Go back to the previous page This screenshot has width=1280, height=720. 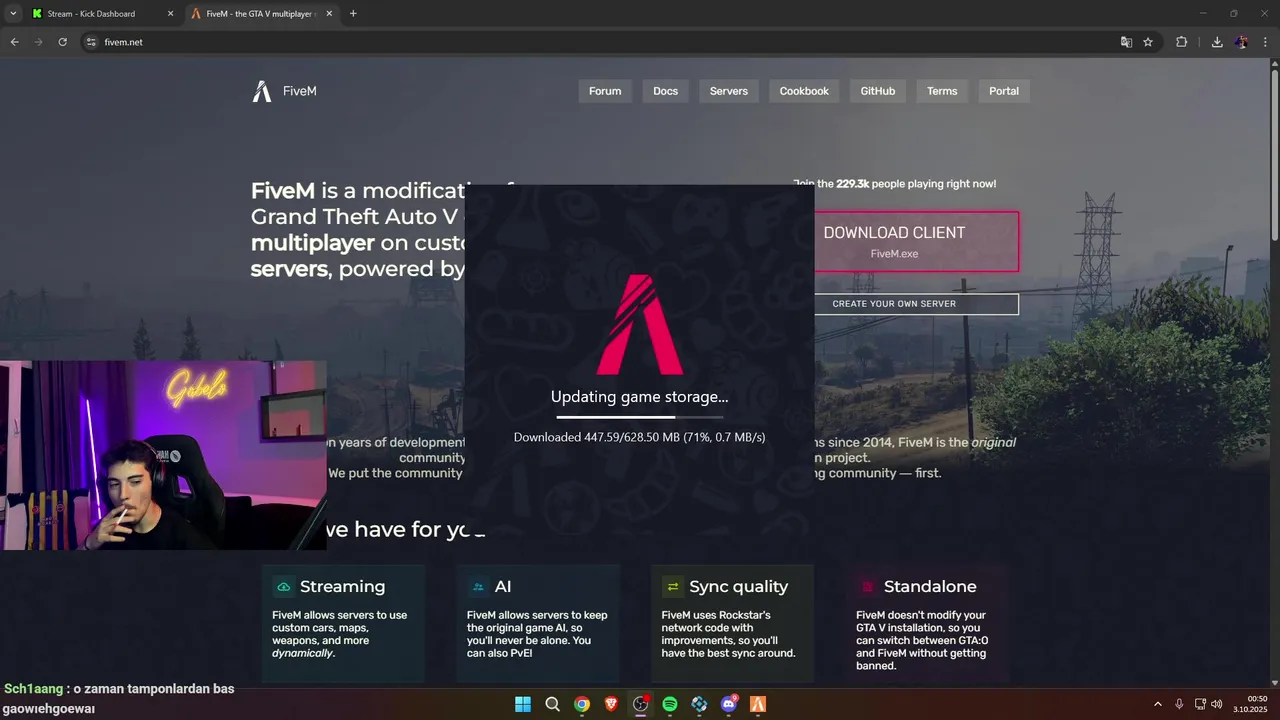(x=14, y=42)
